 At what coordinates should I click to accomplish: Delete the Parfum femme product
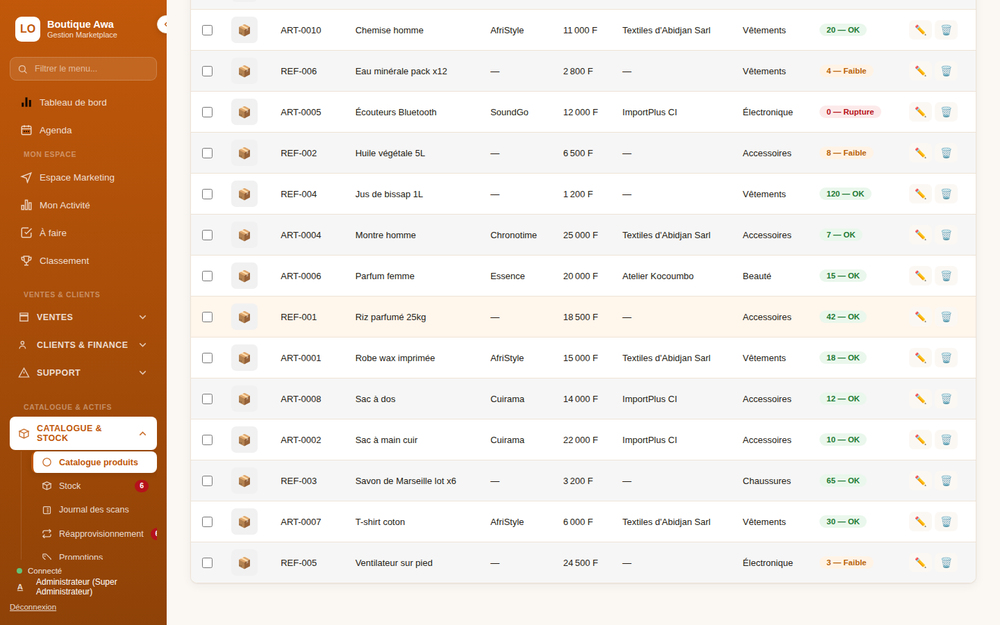[x=946, y=276]
